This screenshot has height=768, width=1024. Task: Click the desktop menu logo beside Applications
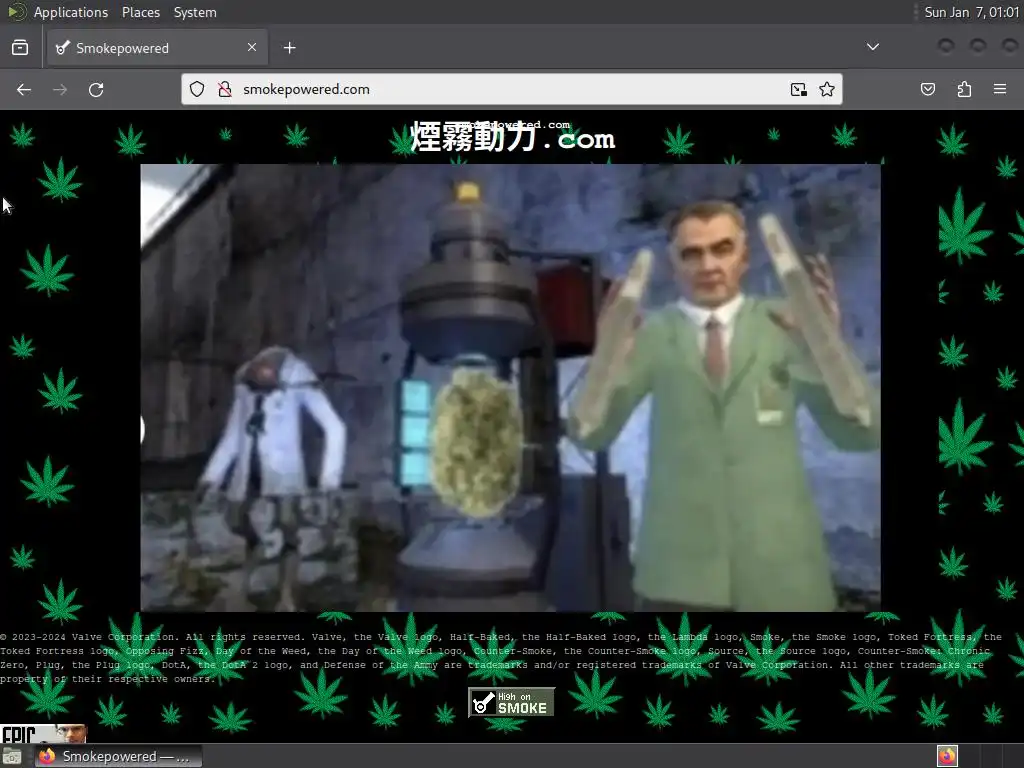click(16, 12)
